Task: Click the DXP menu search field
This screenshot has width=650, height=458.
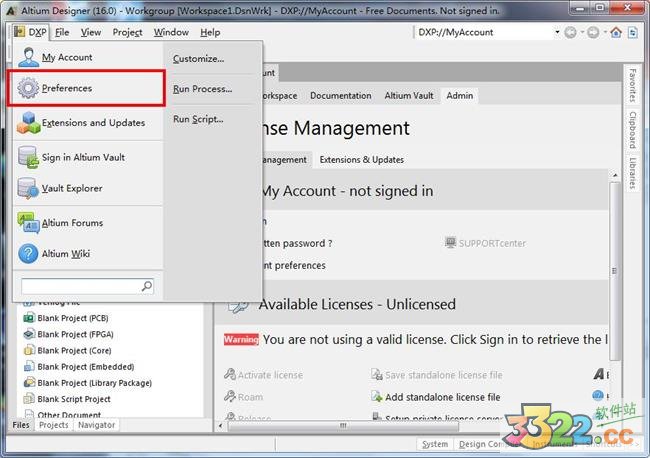Action: click(87, 286)
